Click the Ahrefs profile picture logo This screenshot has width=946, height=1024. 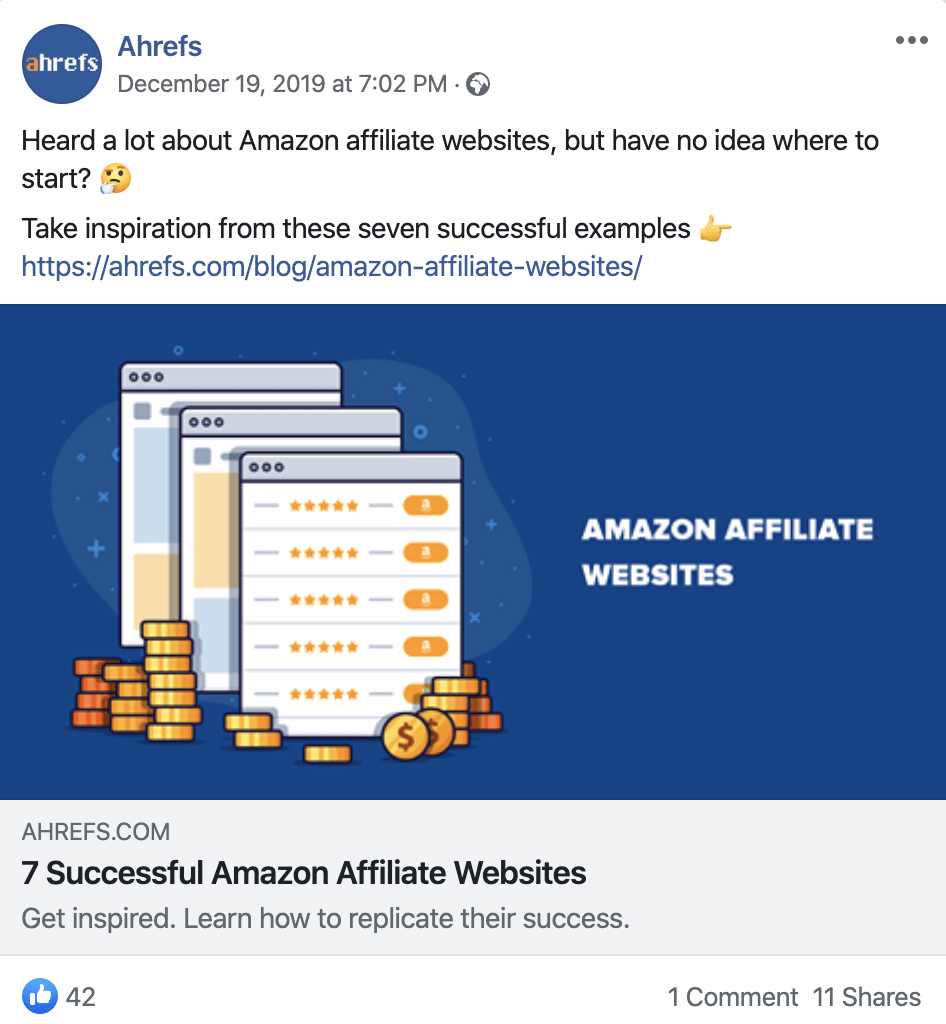coord(61,63)
